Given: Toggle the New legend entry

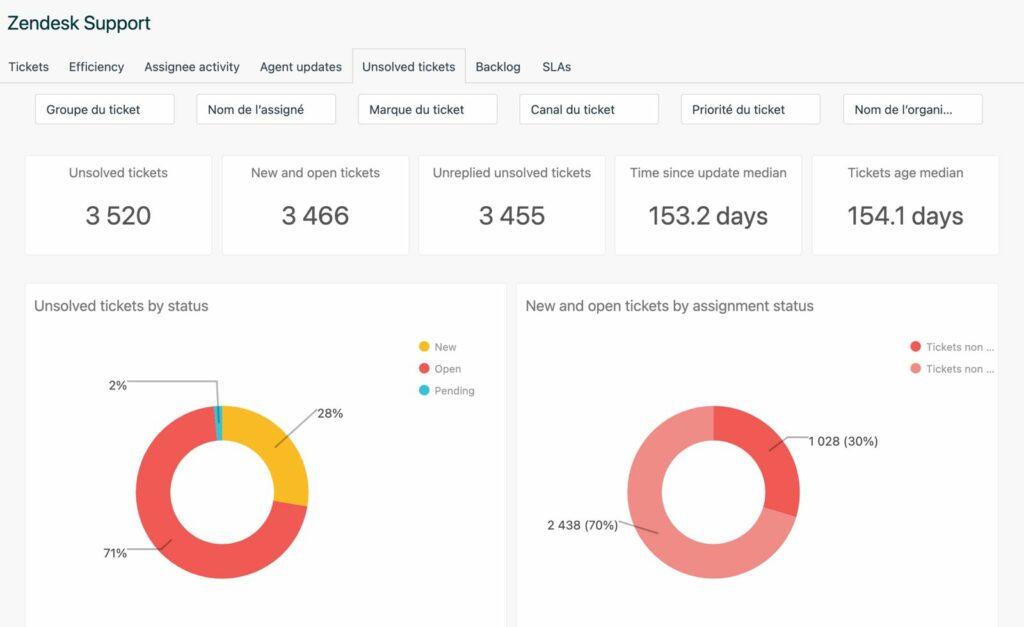Looking at the screenshot, I should [438, 347].
